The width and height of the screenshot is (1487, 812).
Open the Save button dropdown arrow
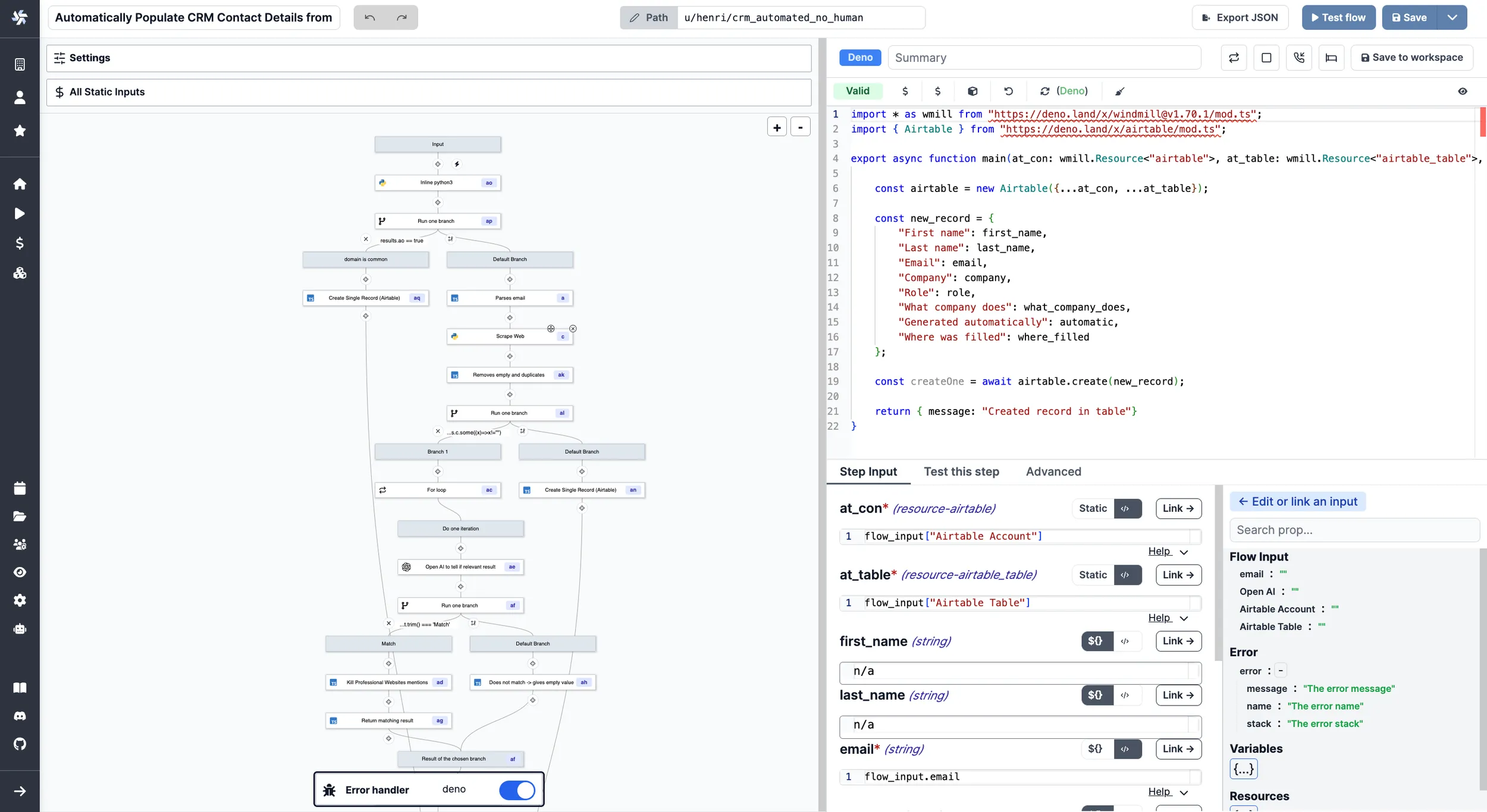(x=1452, y=17)
